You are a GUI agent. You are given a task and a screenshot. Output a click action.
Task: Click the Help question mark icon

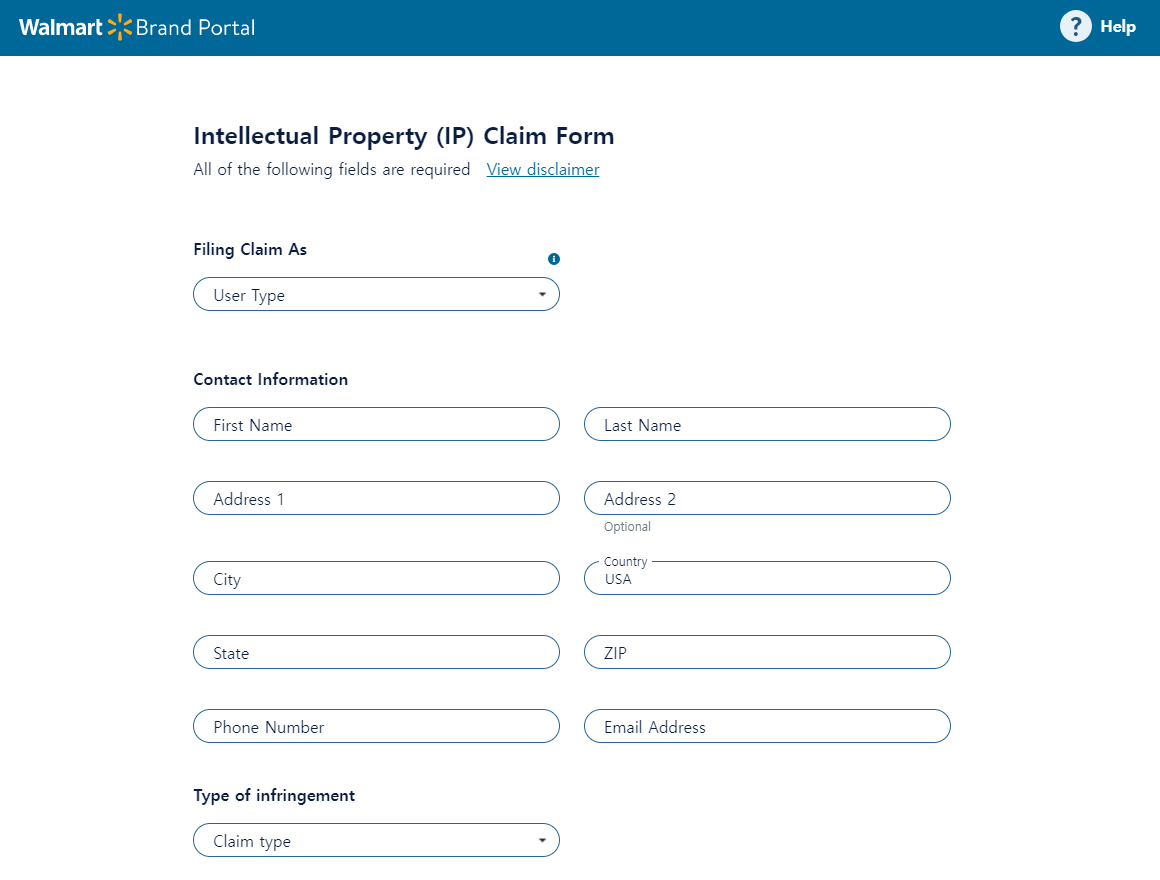1075,27
